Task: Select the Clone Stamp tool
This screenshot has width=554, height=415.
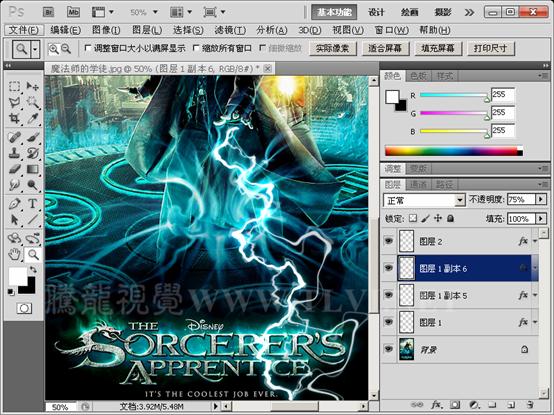Action: click(x=14, y=153)
